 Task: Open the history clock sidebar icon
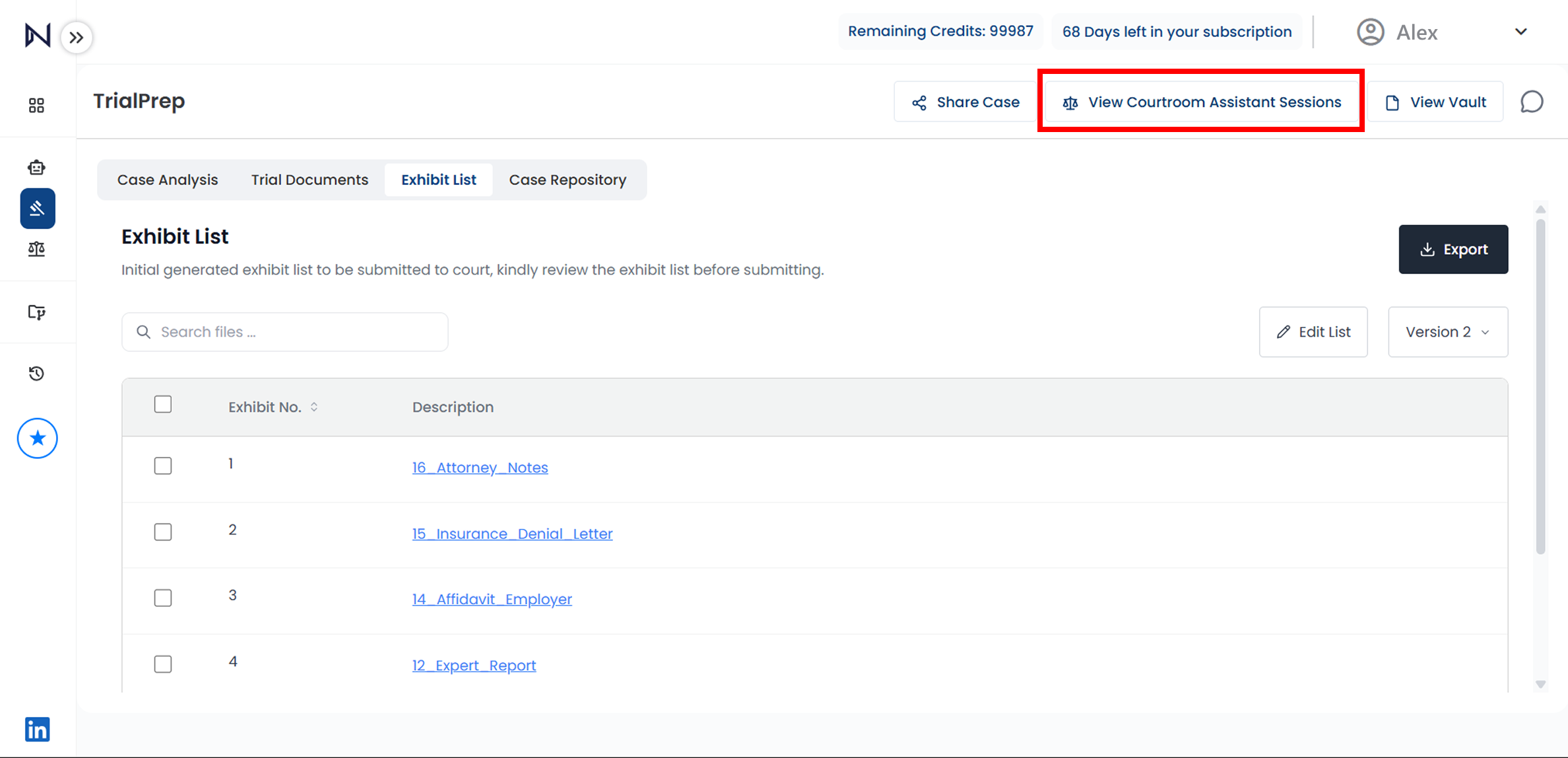36,374
